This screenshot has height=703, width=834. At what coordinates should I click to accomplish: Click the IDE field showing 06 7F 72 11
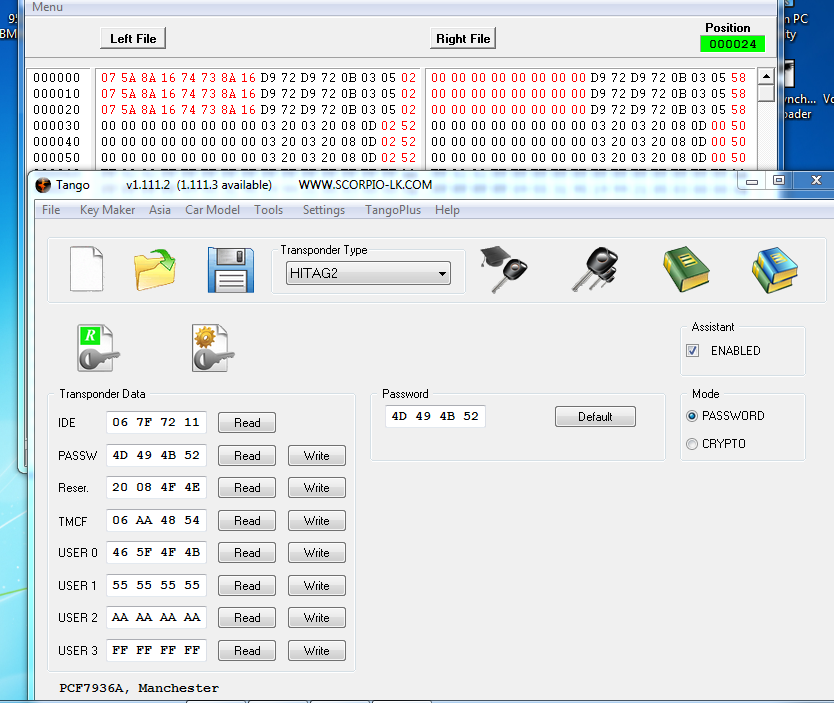(156, 422)
